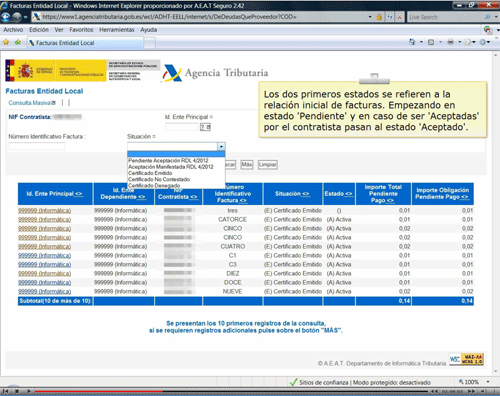Click the video player play button

(x=29, y=391)
